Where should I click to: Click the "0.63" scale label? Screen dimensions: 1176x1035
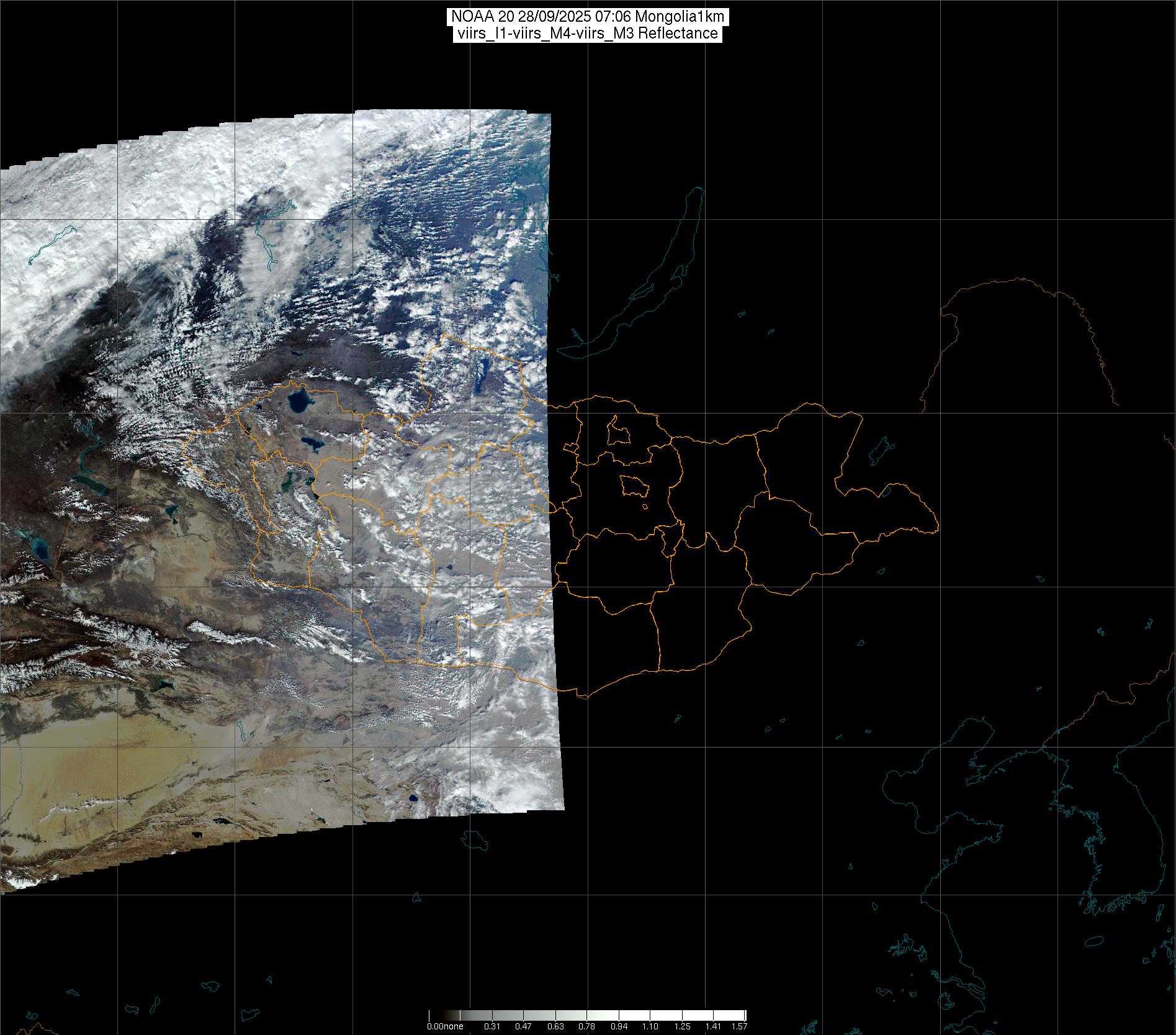coord(555,1026)
